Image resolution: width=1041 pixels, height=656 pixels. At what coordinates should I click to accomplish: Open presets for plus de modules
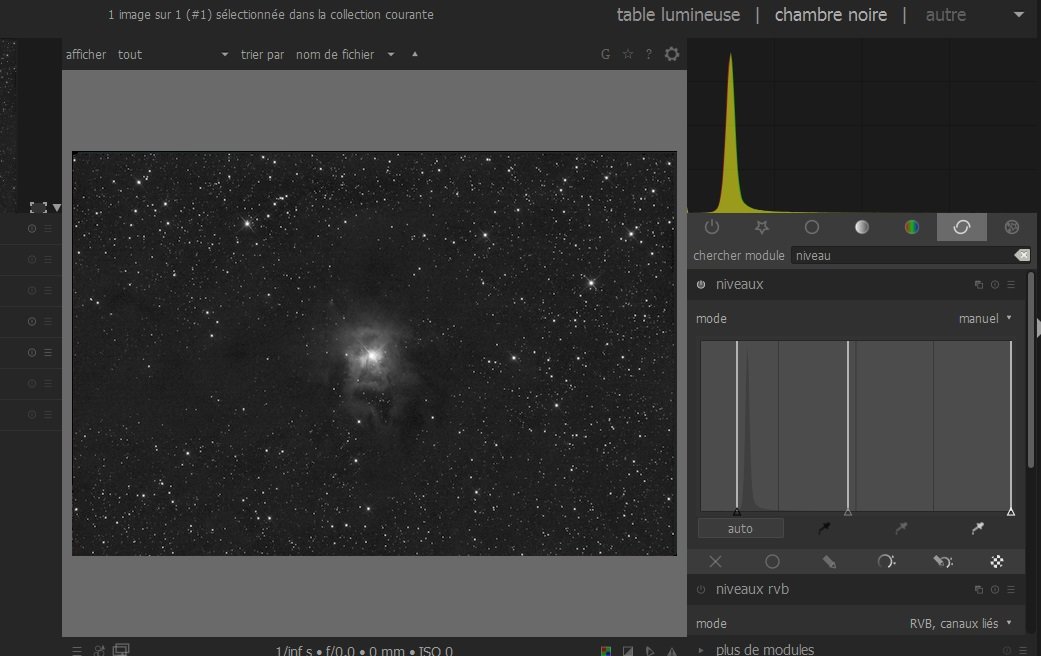coord(1022,650)
